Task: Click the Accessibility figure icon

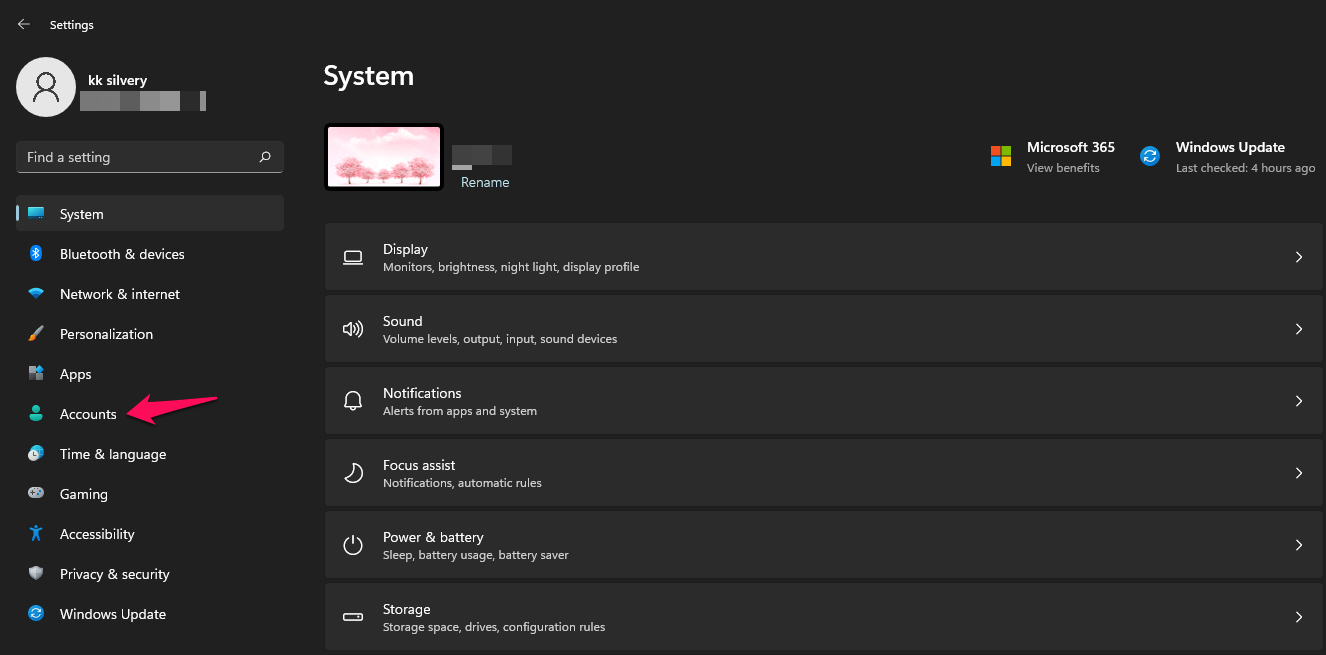Action: (36, 533)
